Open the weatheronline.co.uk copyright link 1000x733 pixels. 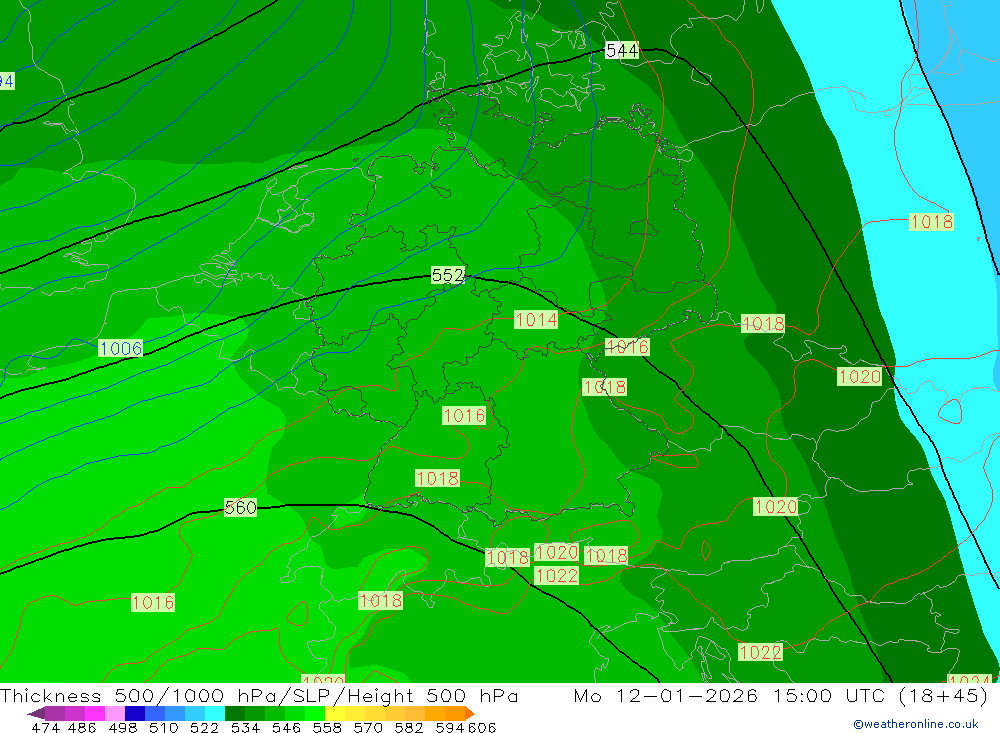coord(916,724)
